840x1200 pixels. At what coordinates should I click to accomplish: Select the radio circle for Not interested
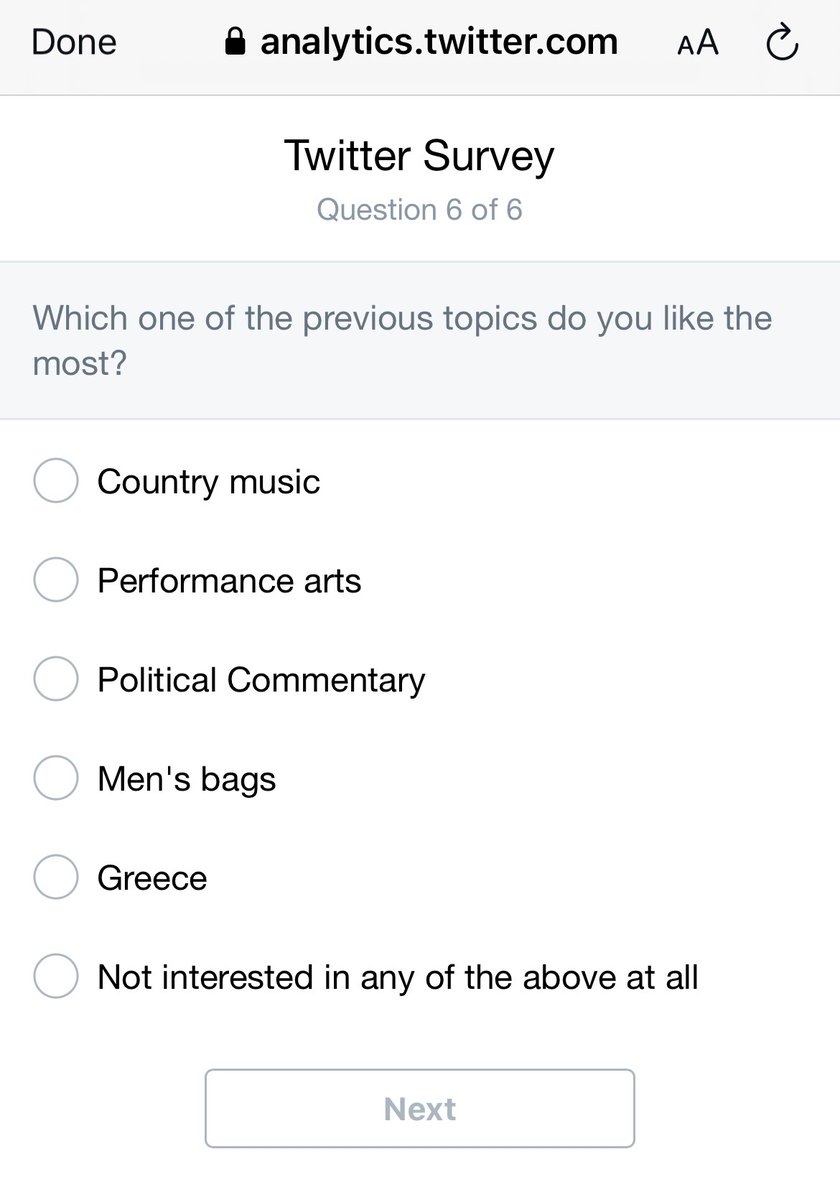coord(56,976)
